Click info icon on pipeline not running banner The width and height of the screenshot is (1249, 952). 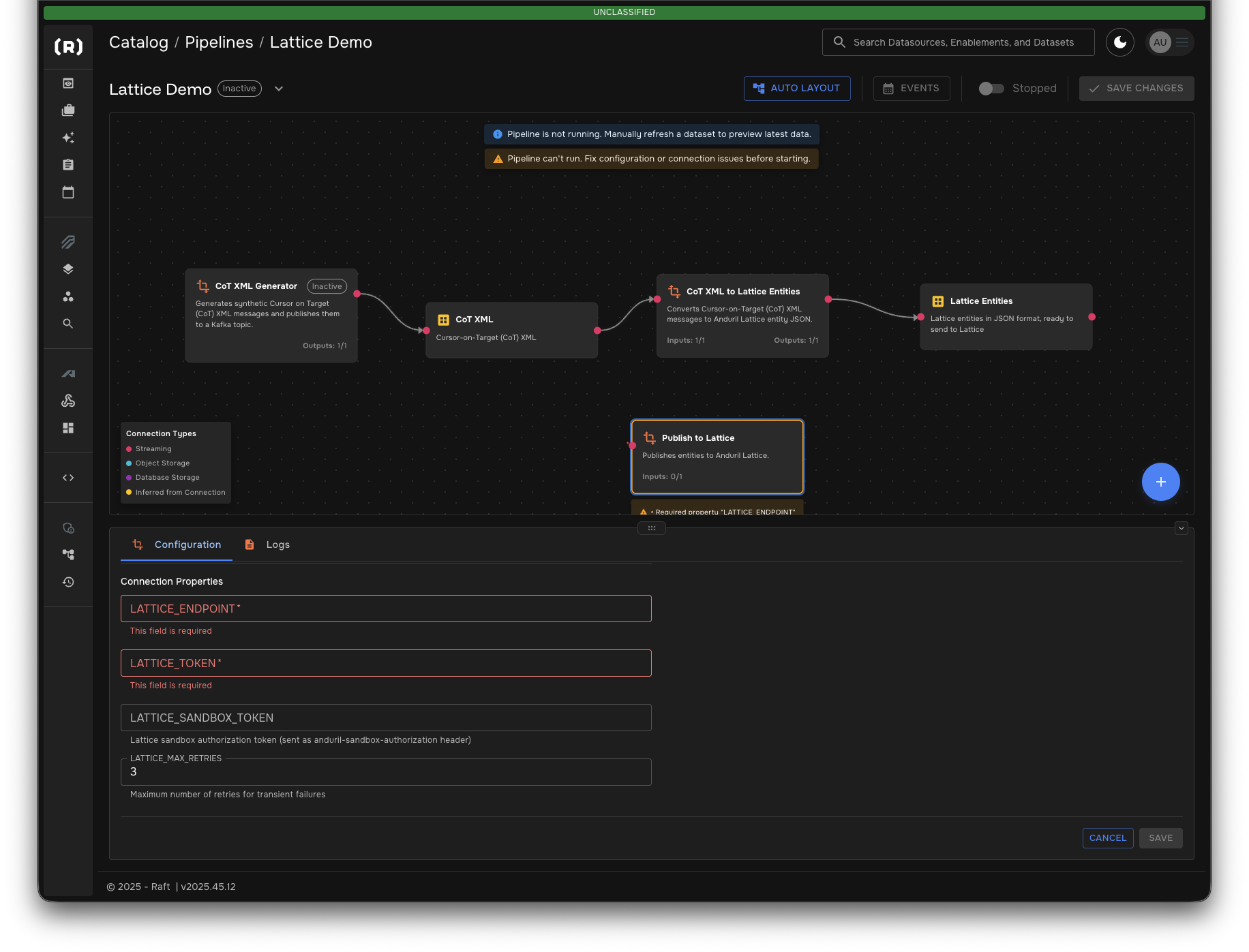[x=498, y=134]
